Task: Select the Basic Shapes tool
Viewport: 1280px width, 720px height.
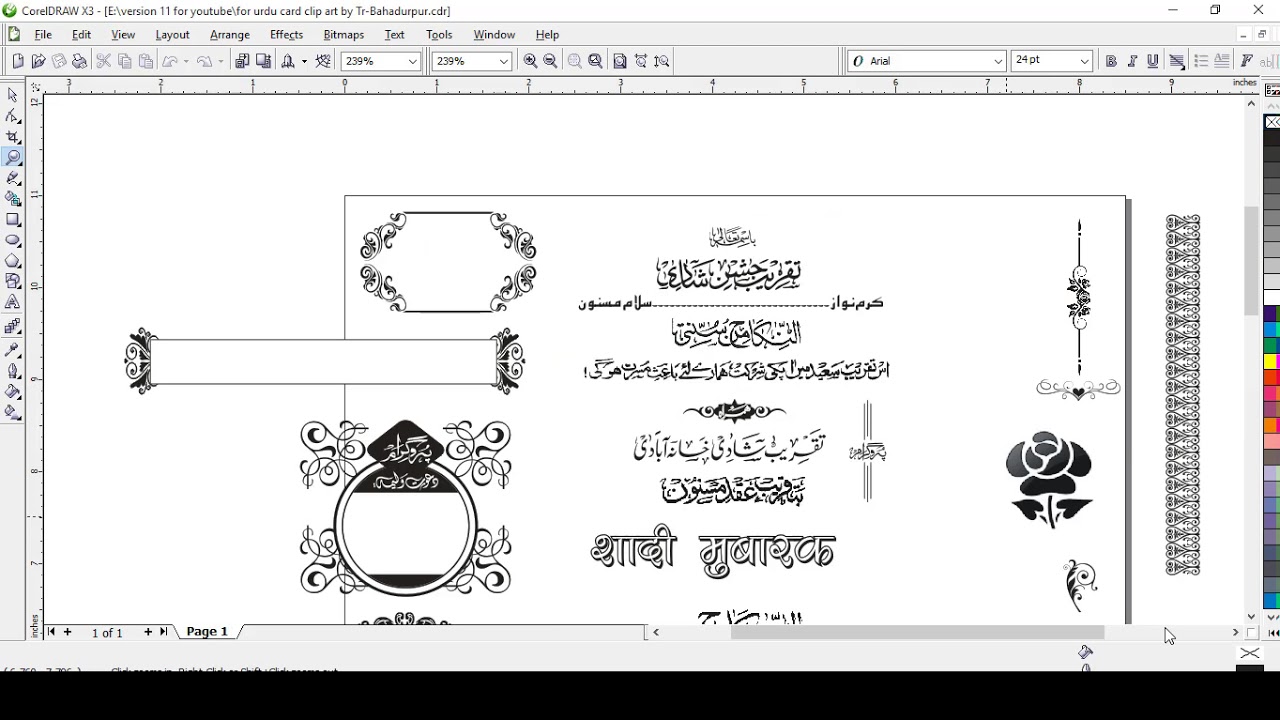Action: (x=13, y=282)
